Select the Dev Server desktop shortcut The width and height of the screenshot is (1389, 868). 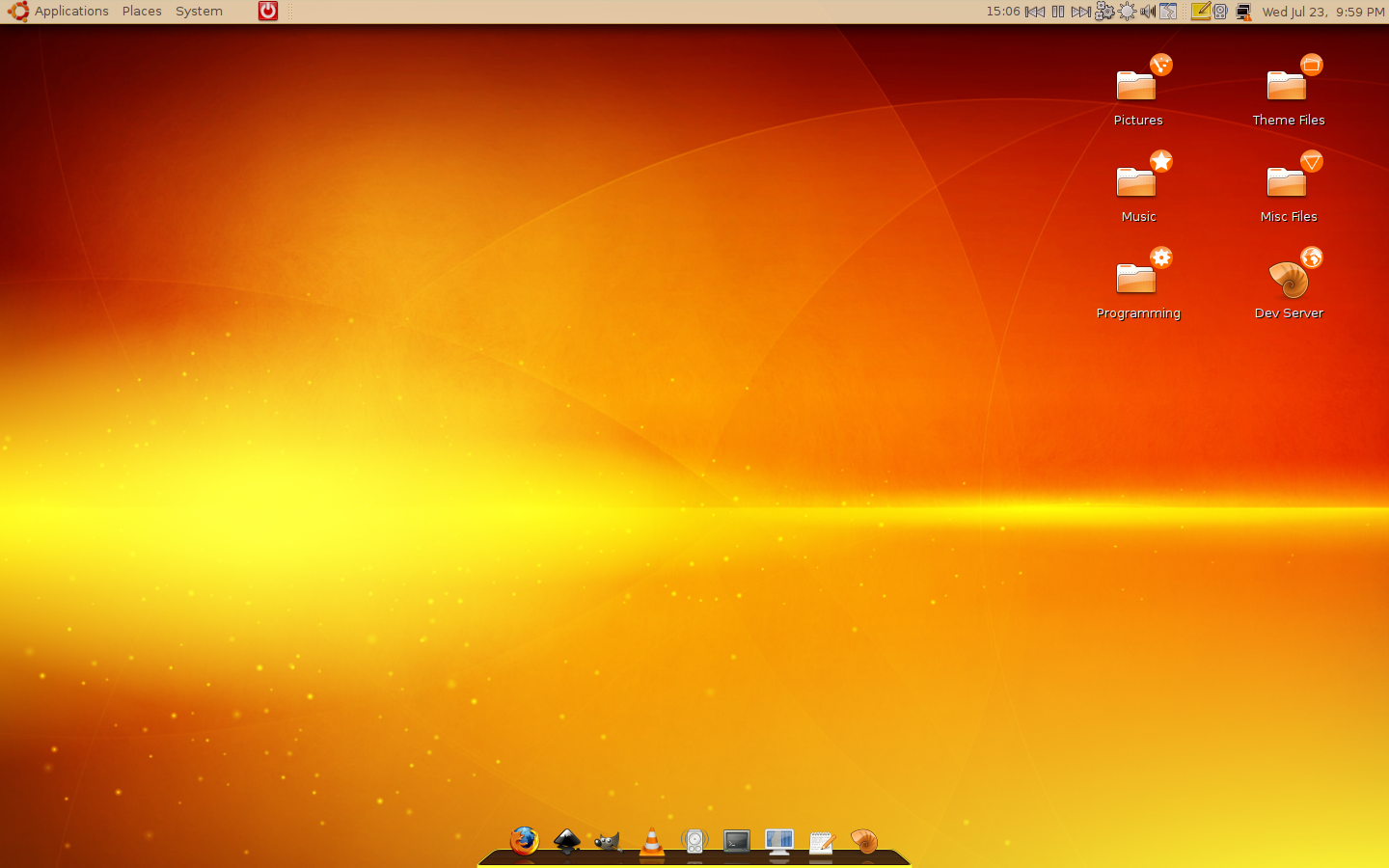pos(1289,281)
